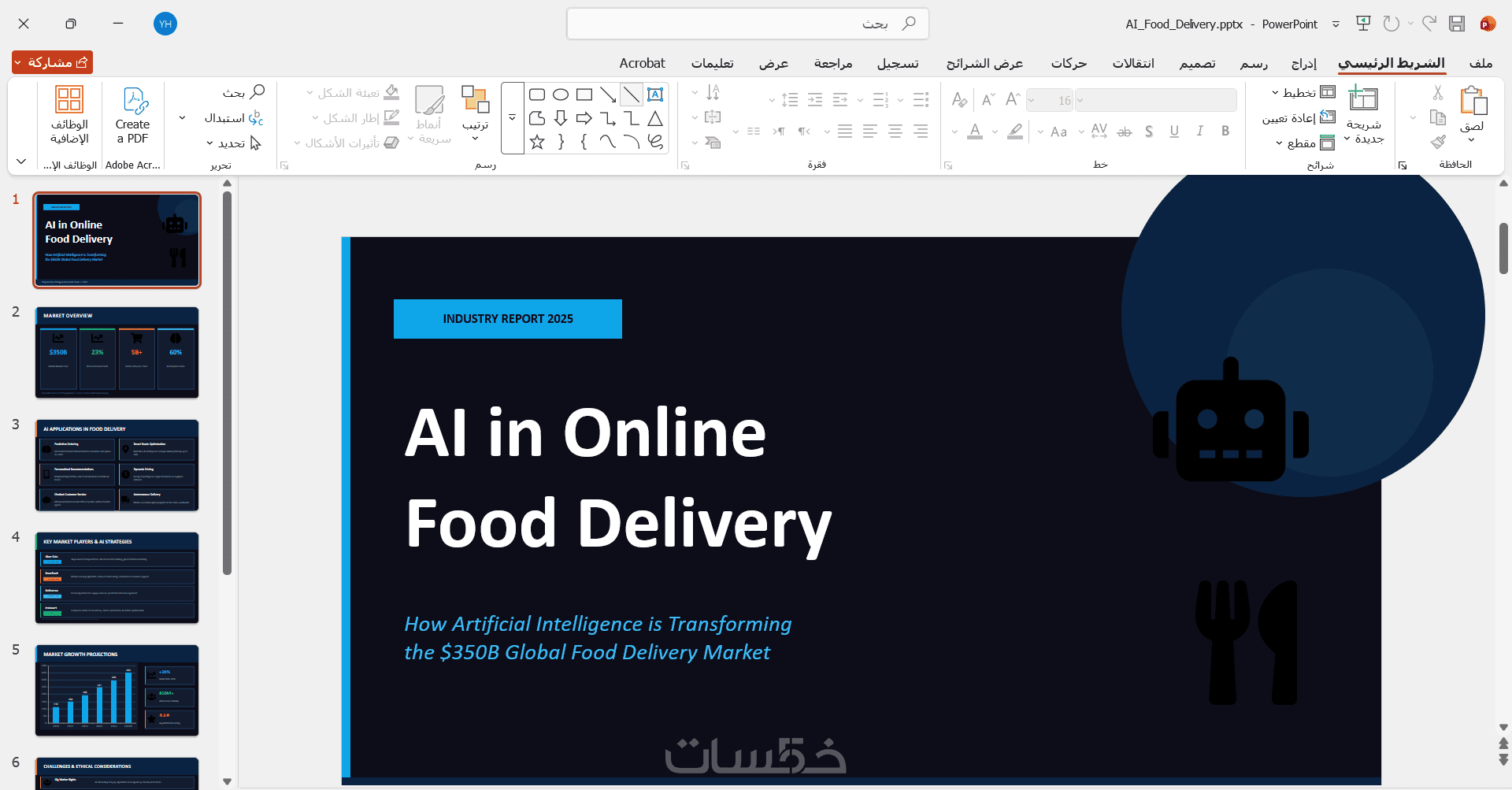This screenshot has height=790, width=1512.
Task: Undo the last action in the title bar
Action: 1392,24
